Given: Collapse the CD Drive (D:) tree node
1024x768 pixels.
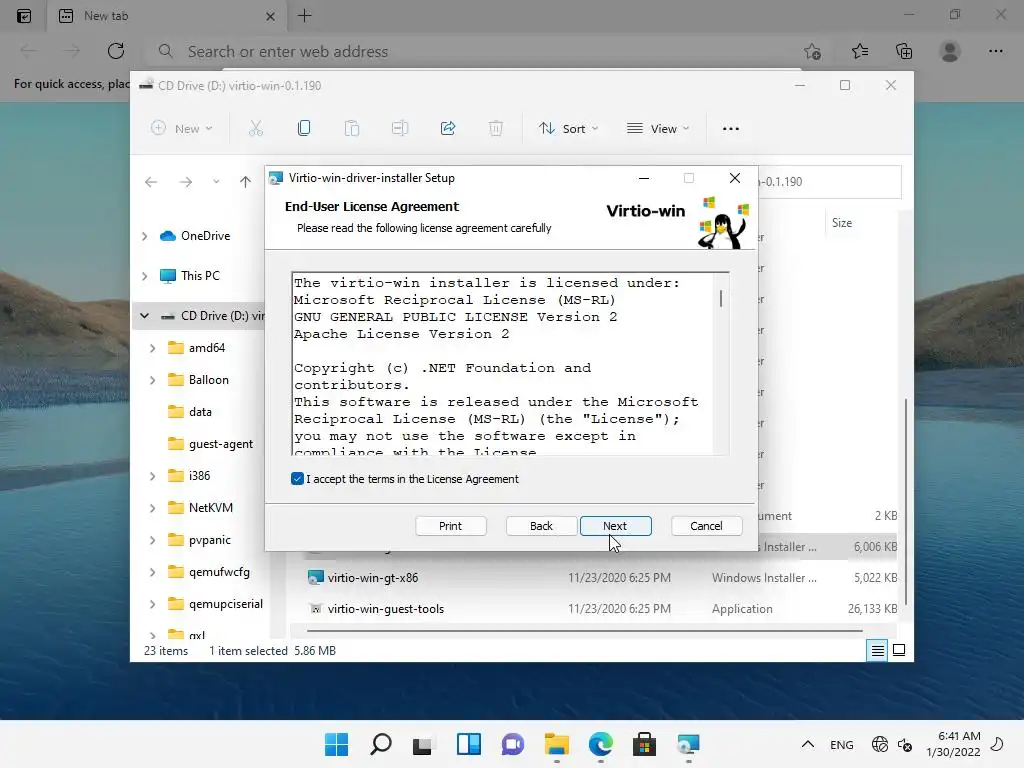Looking at the screenshot, I should [x=144, y=316].
